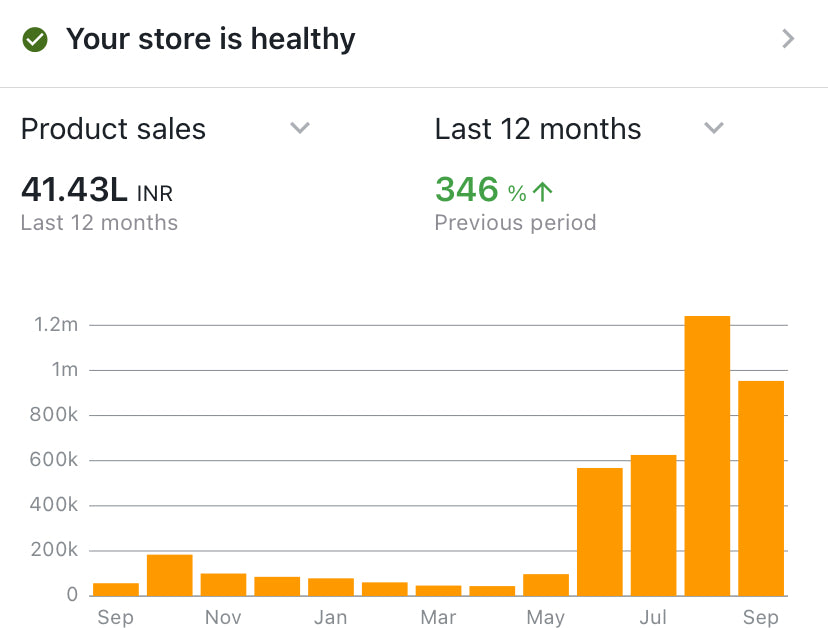
Task: Click the January sales bar
Action: (x=331, y=587)
